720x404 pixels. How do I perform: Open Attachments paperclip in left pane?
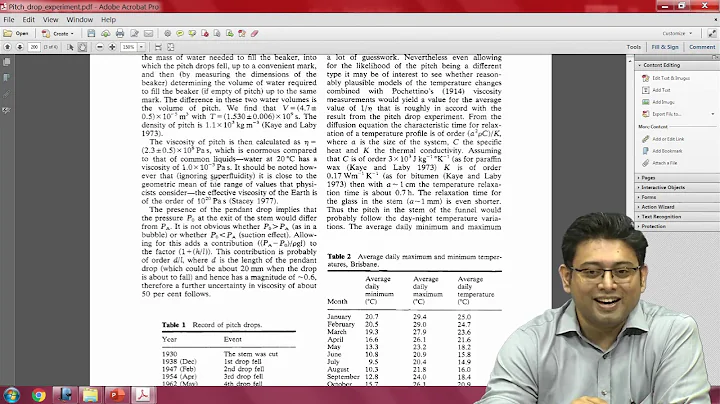[6, 94]
